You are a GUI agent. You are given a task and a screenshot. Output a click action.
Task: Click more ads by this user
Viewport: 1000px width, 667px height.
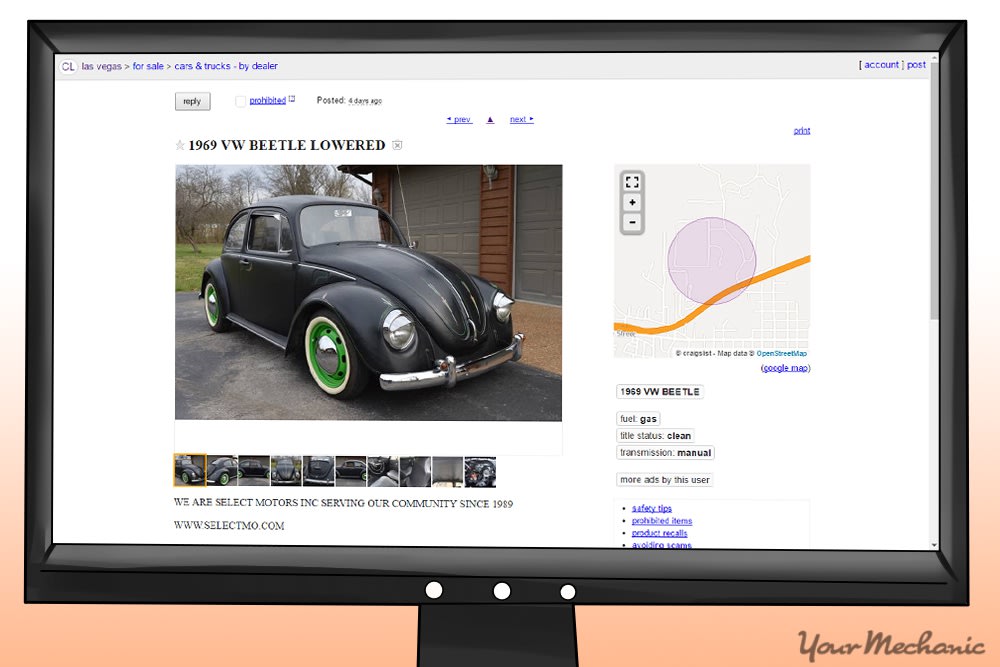tap(665, 480)
